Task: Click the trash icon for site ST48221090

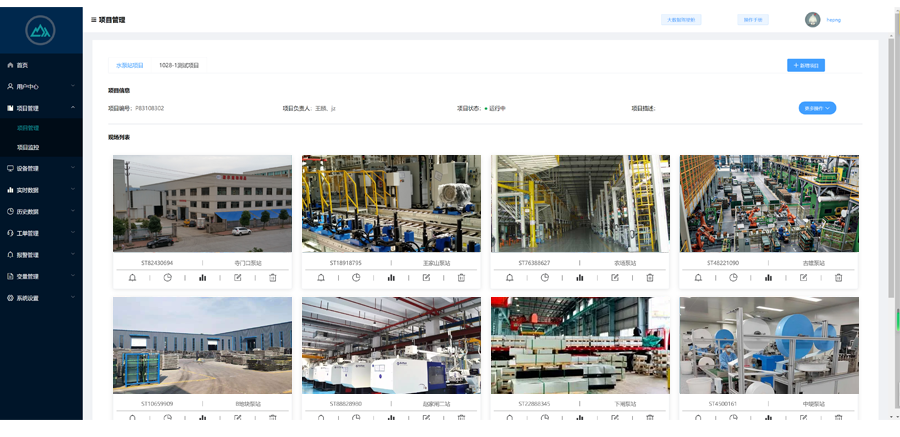Action: pyautogui.click(x=839, y=277)
